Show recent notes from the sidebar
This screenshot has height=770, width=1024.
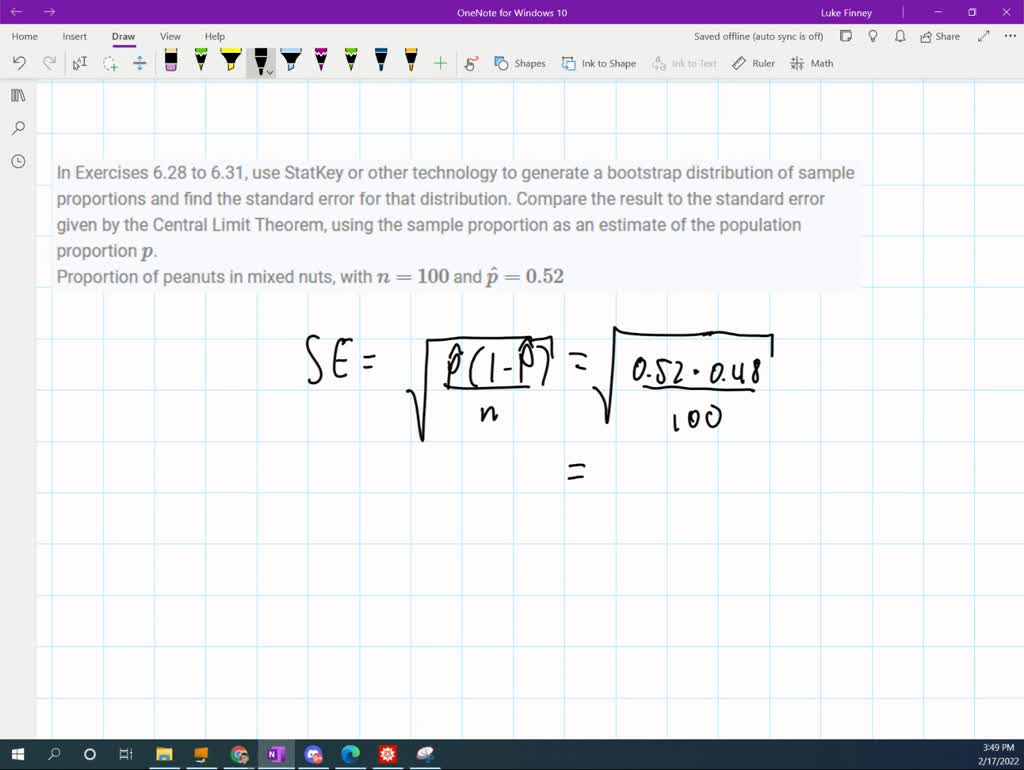18,161
